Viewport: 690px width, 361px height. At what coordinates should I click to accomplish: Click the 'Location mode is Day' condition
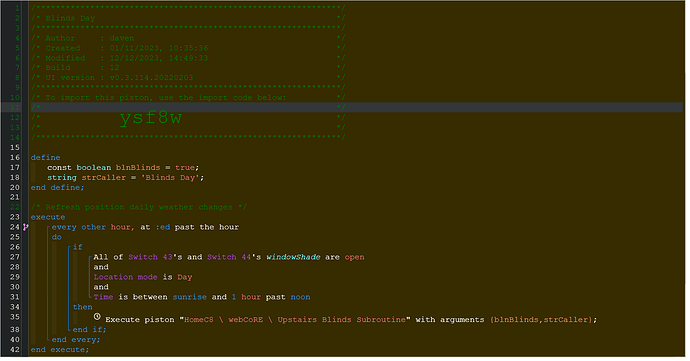click(x=143, y=277)
